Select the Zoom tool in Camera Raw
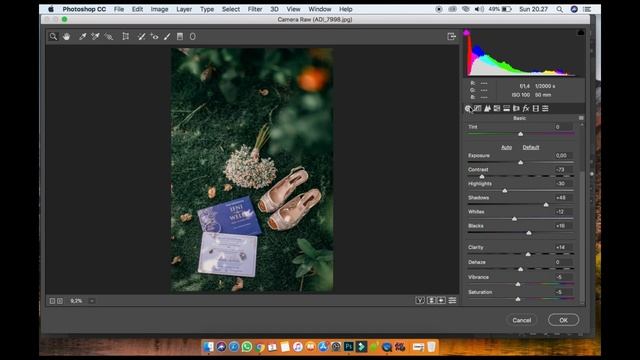The width and height of the screenshot is (640, 360). [x=53, y=36]
